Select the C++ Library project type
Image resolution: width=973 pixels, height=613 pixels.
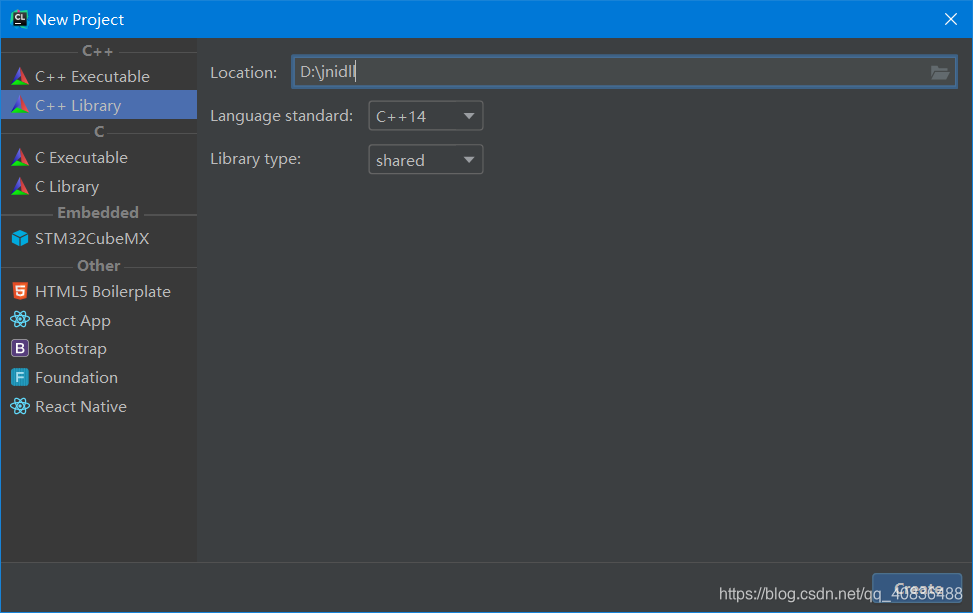tap(99, 105)
